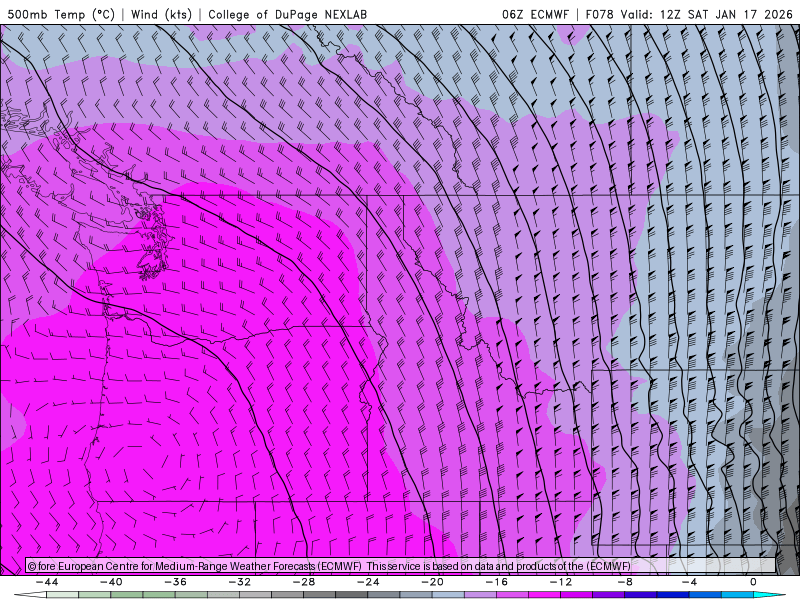Click the -4 color scale label
The height and width of the screenshot is (600, 800).
(x=689, y=582)
